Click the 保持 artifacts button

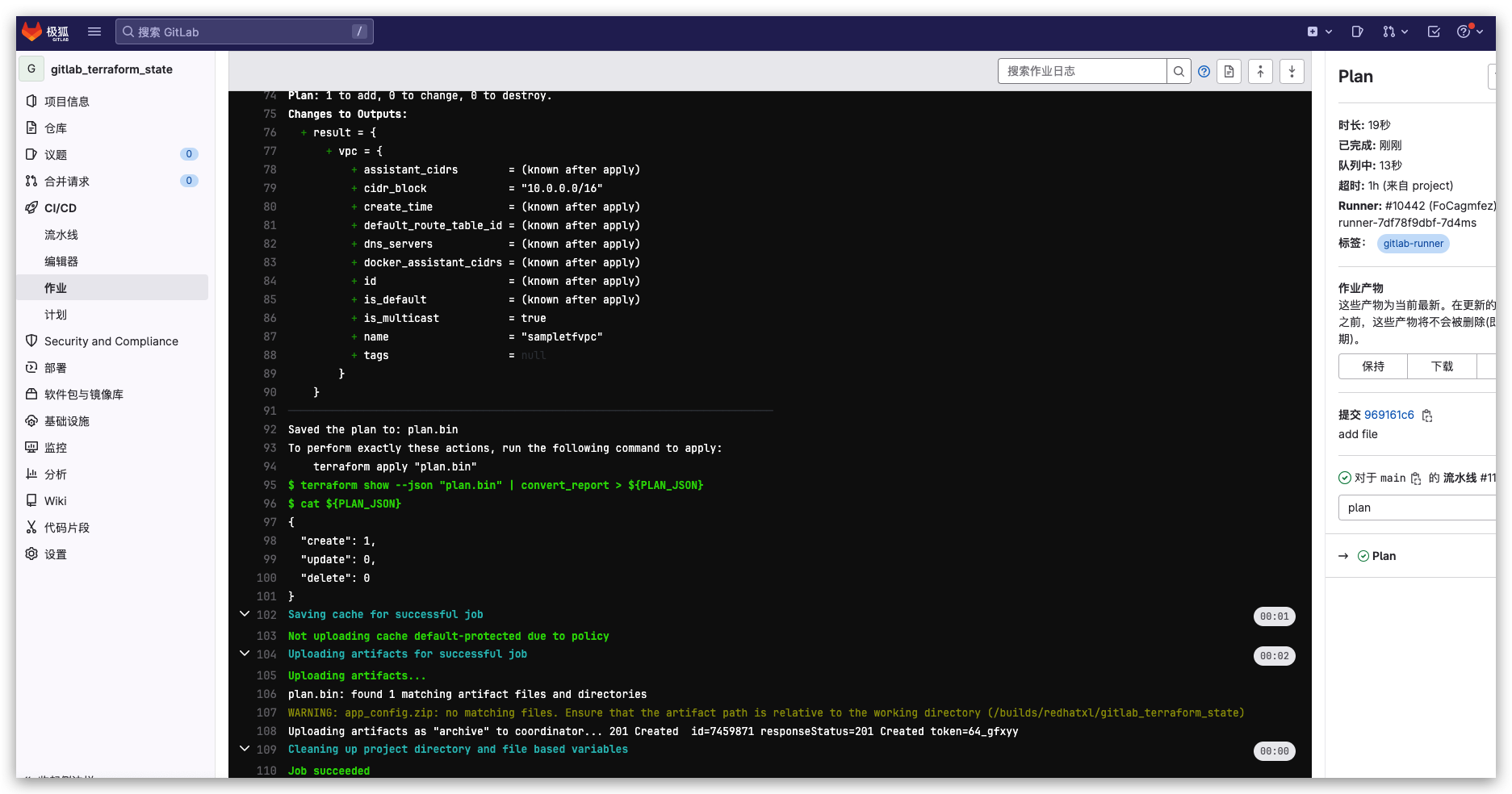click(x=1372, y=366)
